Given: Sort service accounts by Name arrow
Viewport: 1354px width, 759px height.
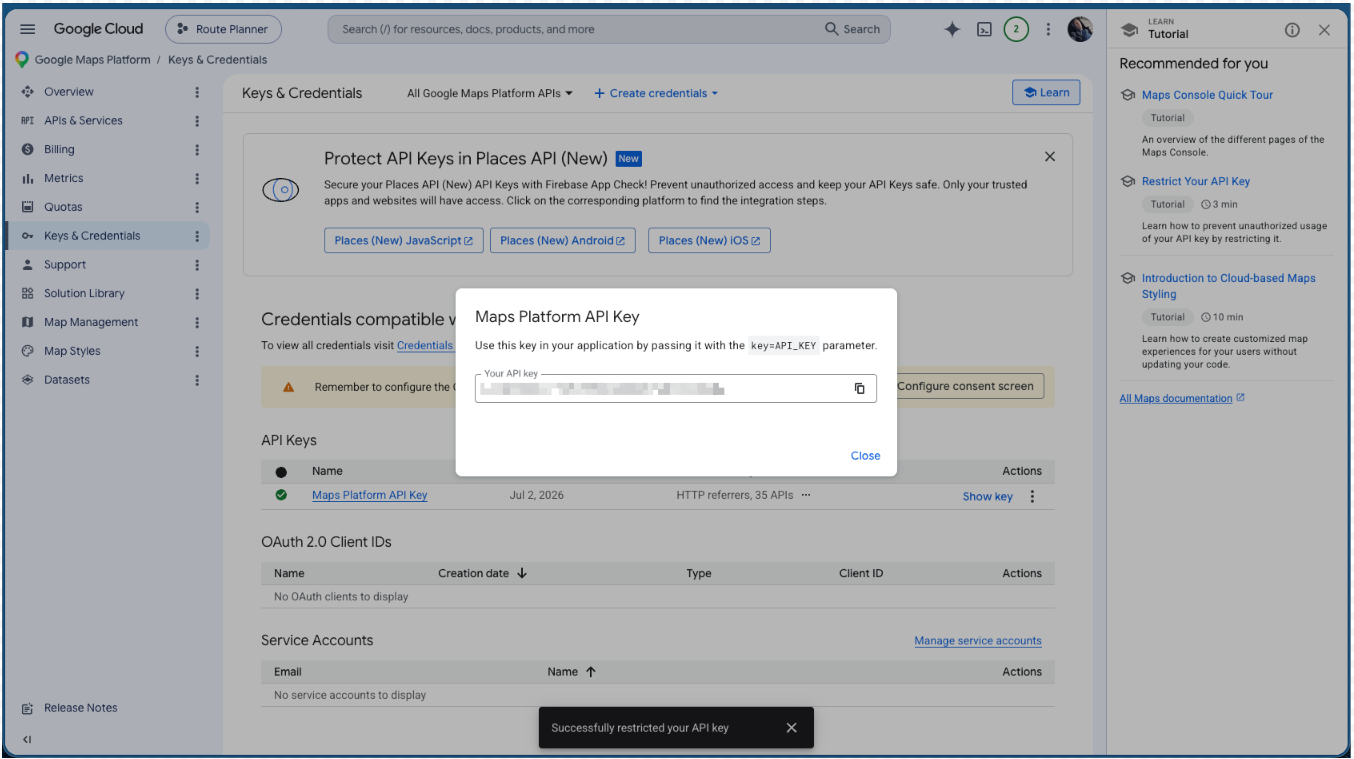Looking at the screenshot, I should pyautogui.click(x=590, y=672).
